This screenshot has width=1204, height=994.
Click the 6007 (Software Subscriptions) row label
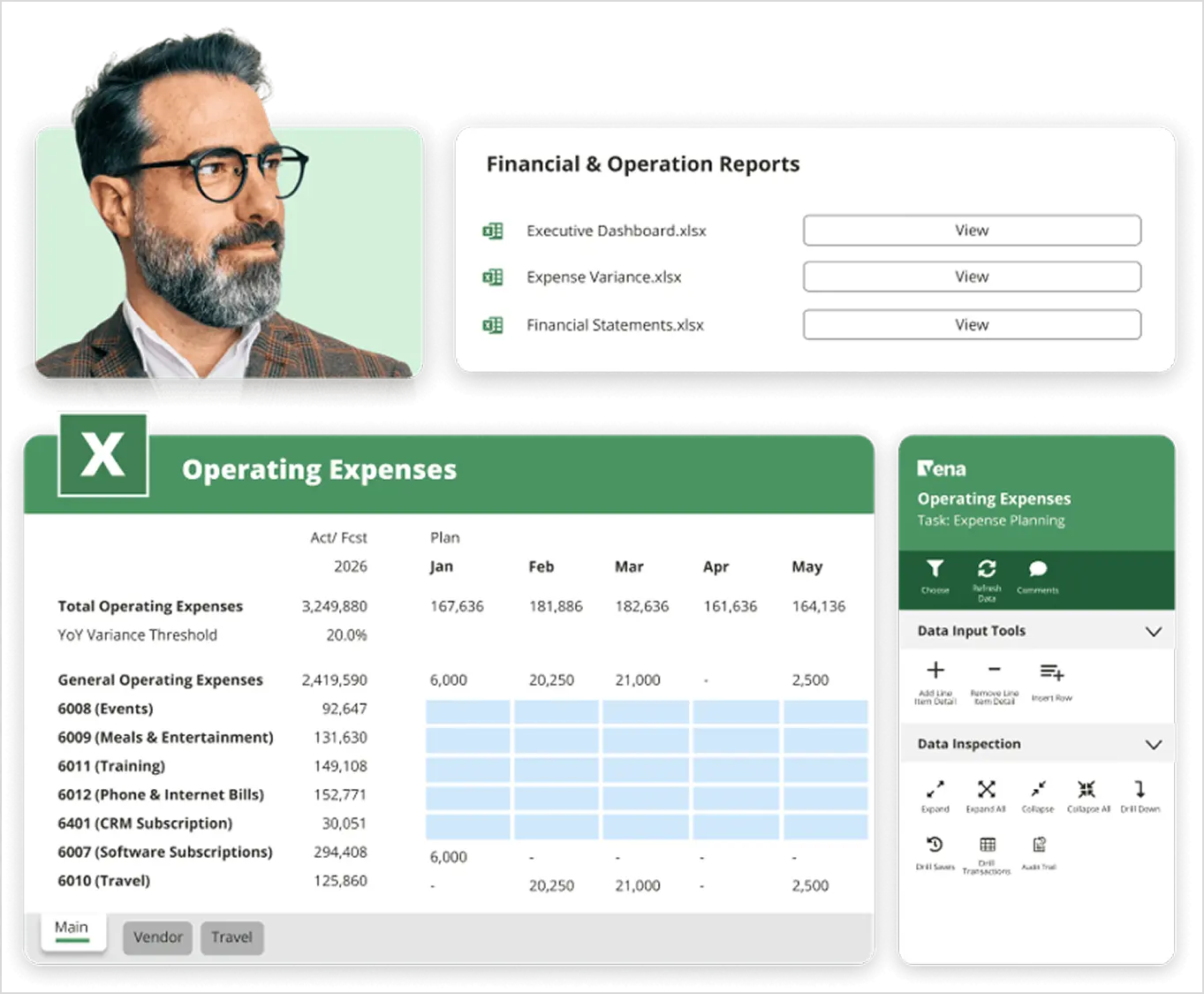click(x=165, y=853)
